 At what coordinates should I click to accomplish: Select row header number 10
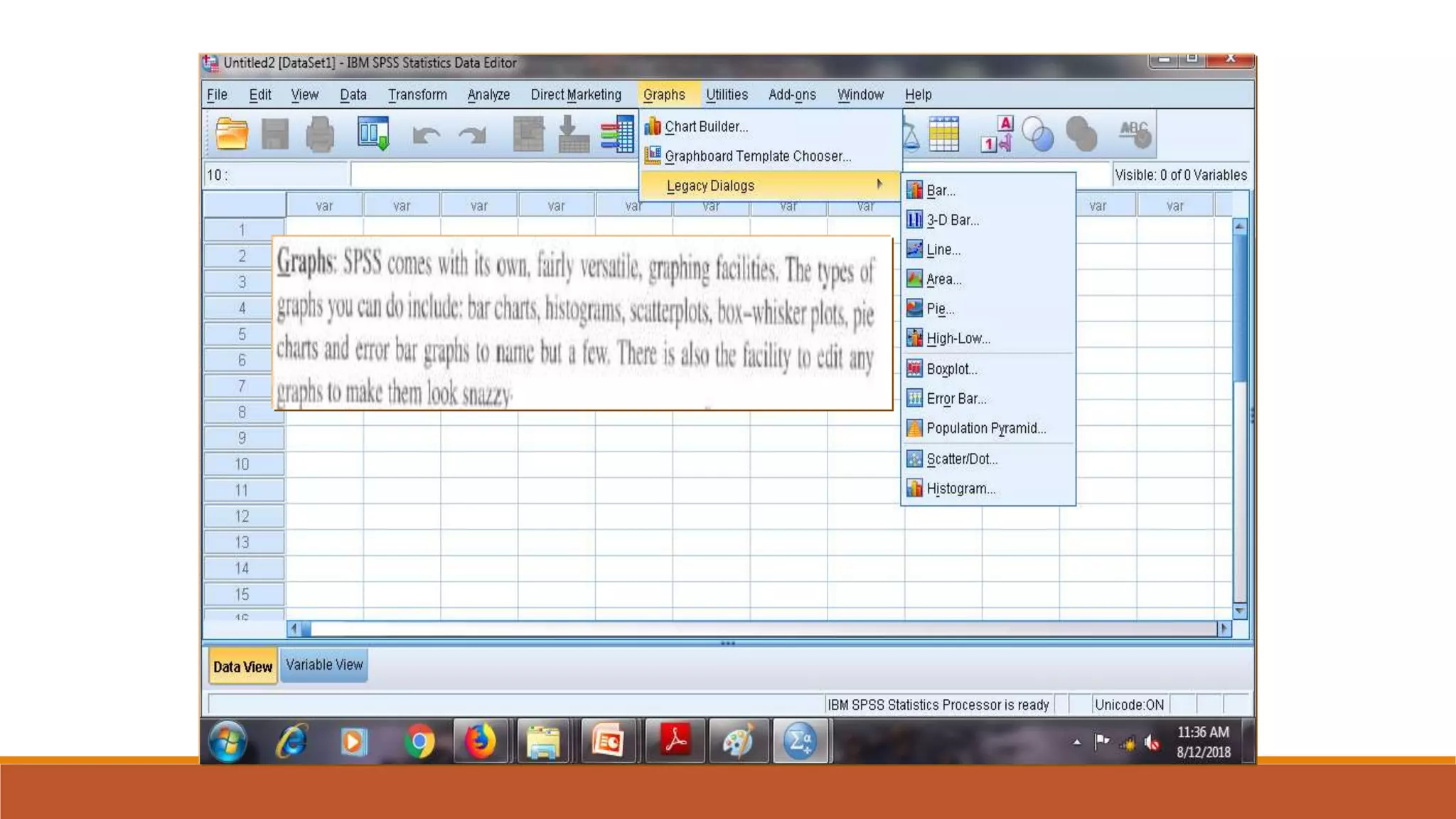(242, 464)
